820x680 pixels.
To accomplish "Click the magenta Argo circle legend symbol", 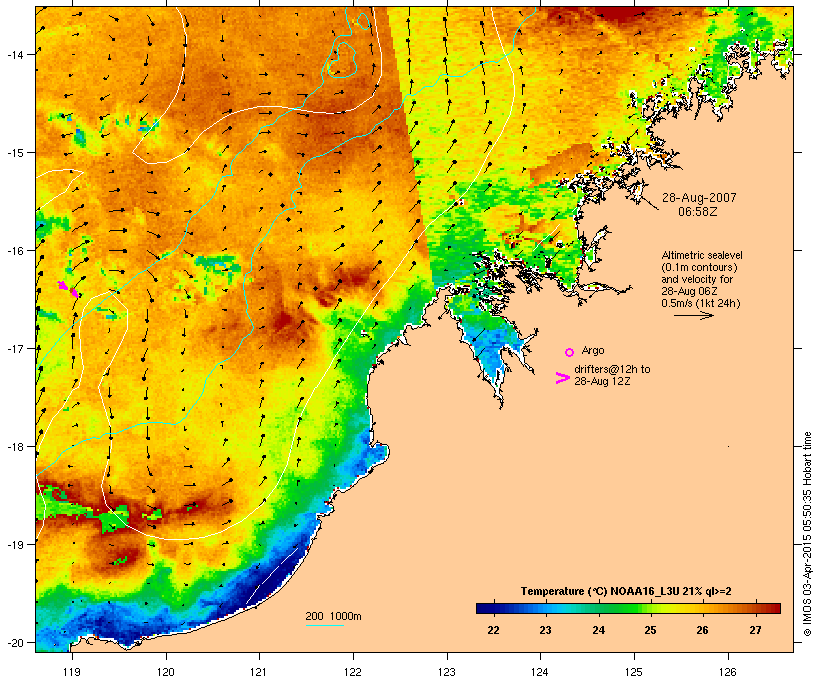I will click(x=570, y=352).
